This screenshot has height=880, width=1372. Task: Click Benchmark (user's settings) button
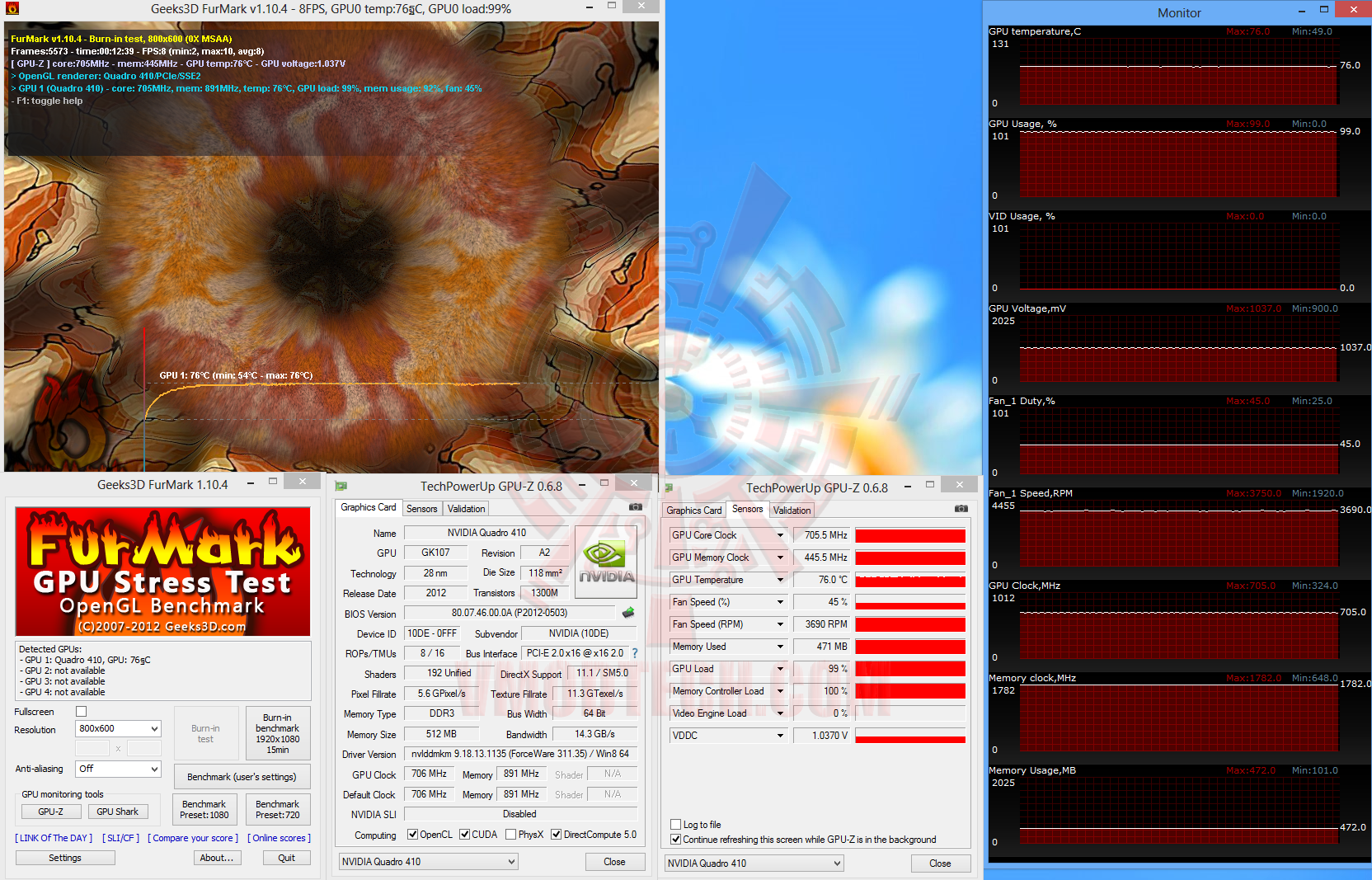(x=242, y=777)
